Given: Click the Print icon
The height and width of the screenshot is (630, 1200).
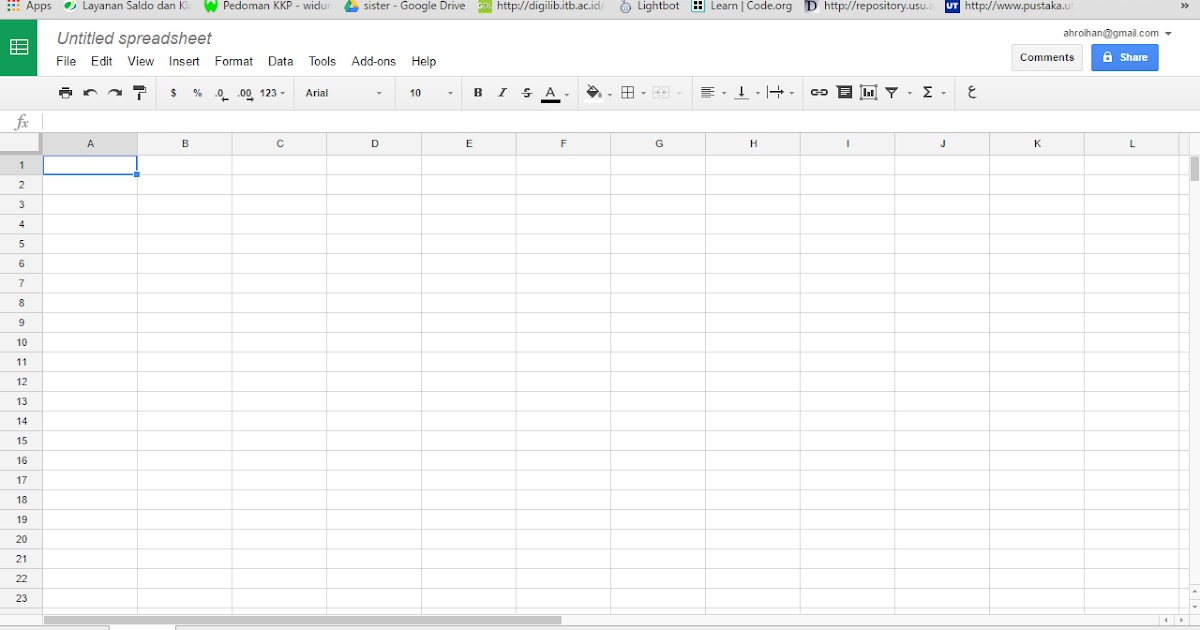Looking at the screenshot, I should click(66, 92).
